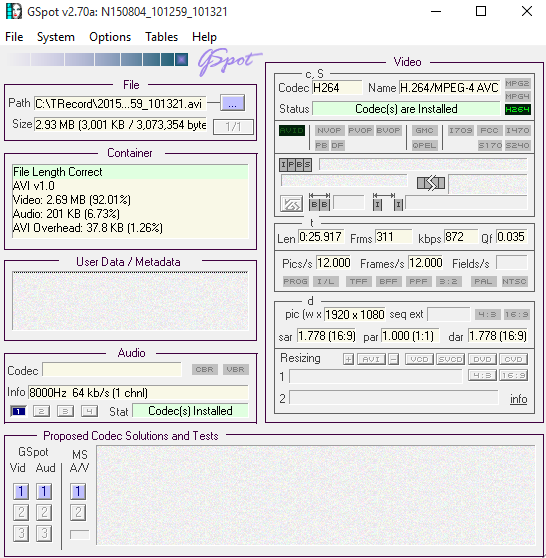The height and width of the screenshot is (558, 546).
Task: Click the BFF indicator
Action: pyautogui.click(x=388, y=281)
